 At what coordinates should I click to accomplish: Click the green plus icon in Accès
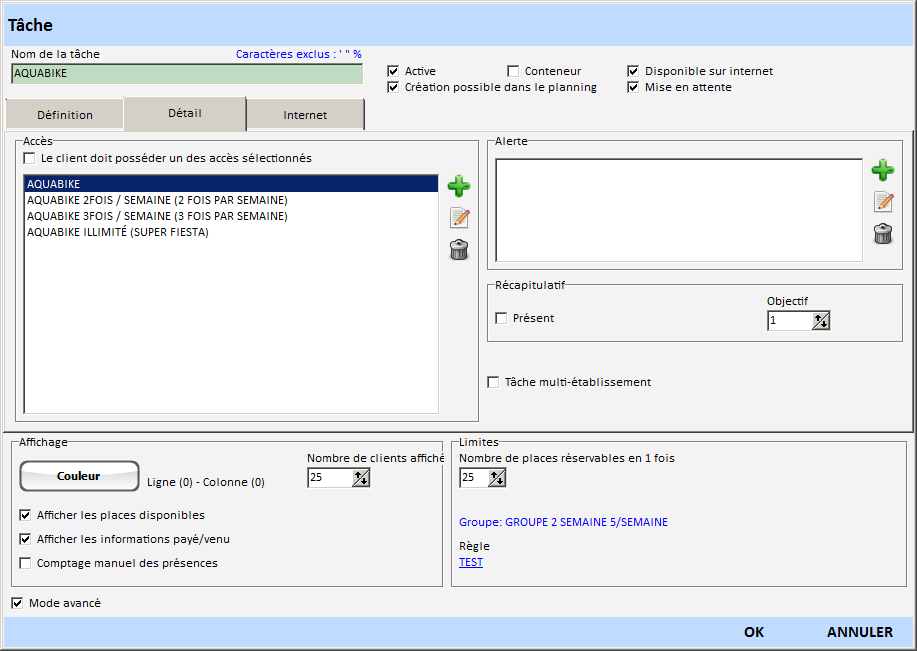458,186
